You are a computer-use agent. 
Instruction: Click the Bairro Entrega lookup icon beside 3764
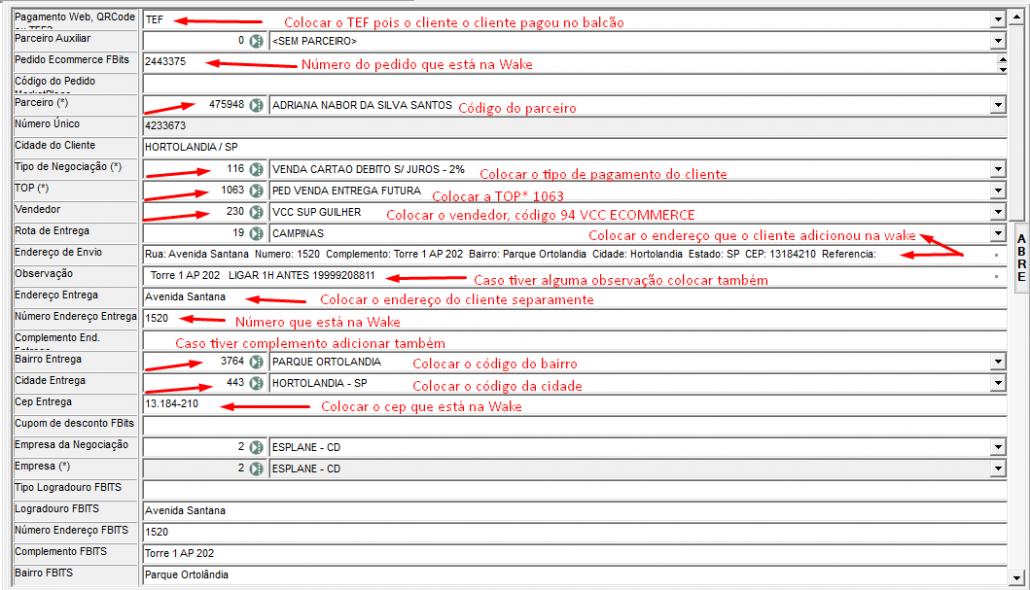pos(256,362)
